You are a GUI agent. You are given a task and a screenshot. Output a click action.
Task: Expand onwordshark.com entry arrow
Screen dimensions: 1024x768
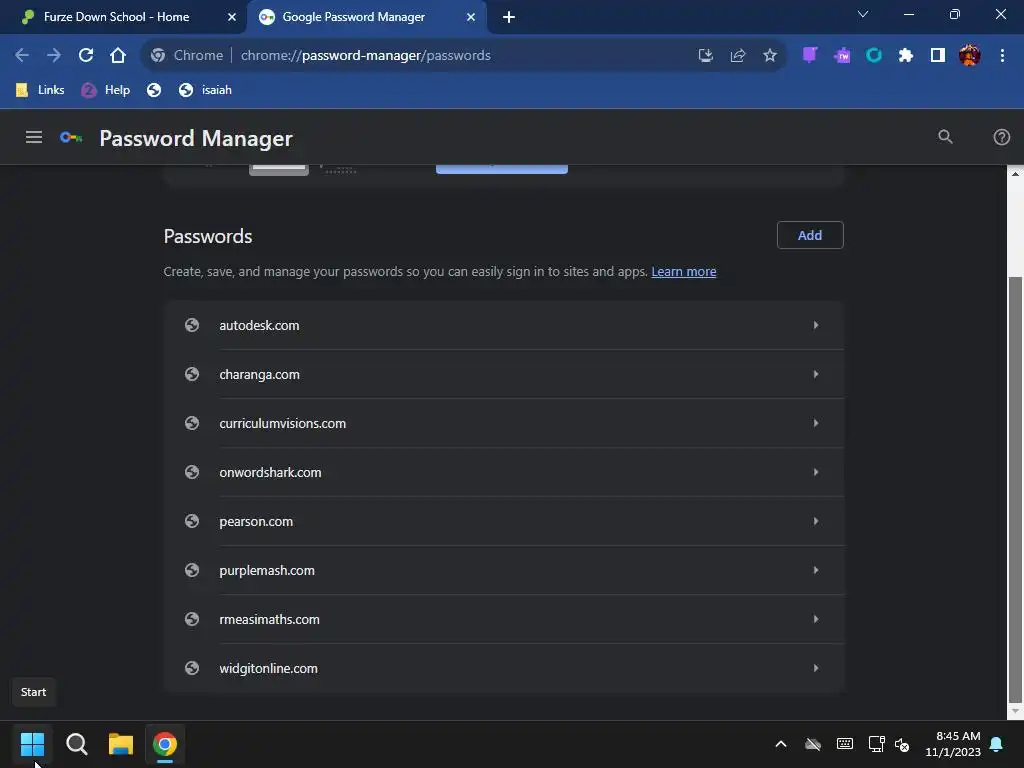(816, 472)
